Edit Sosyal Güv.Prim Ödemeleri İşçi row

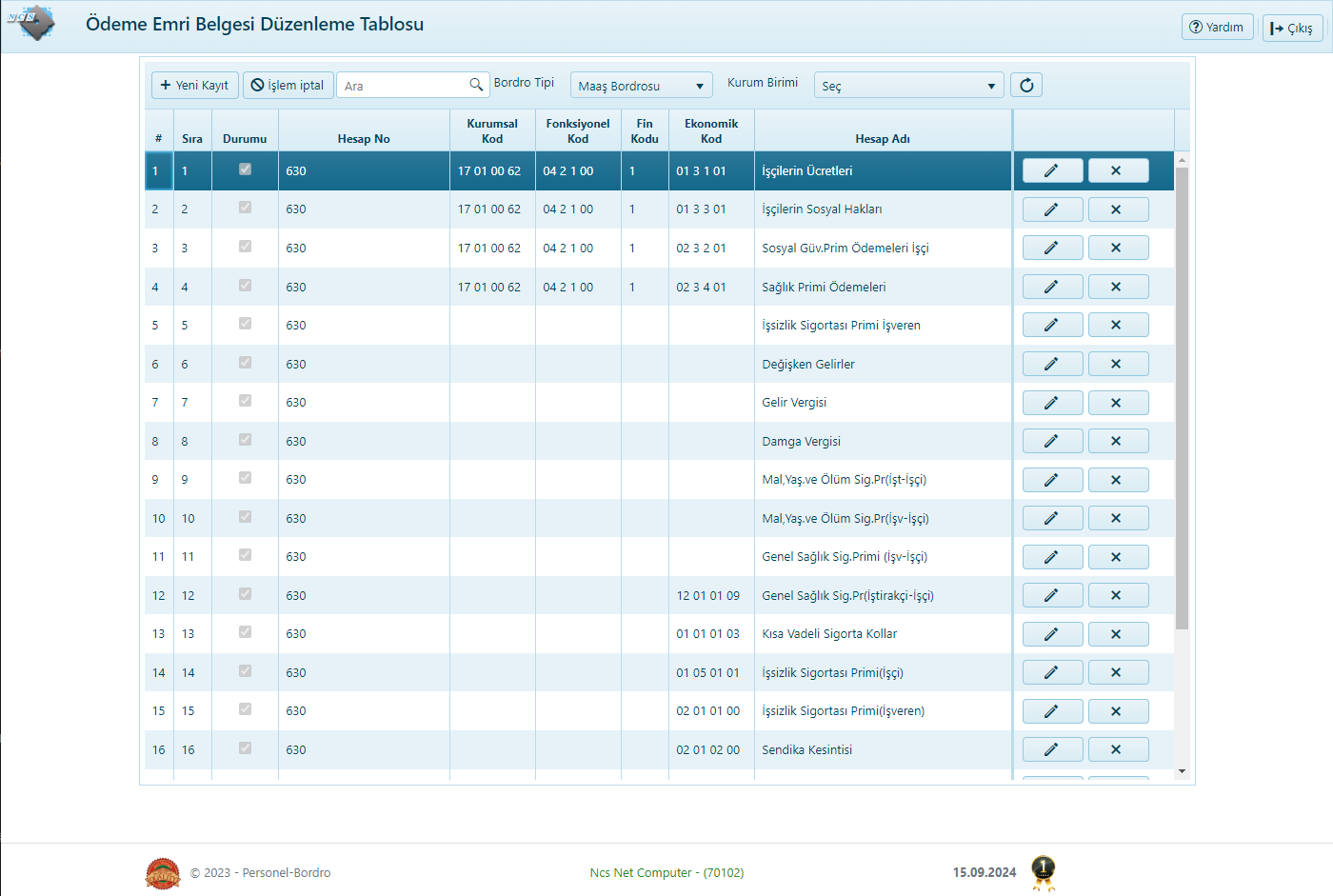tap(1052, 248)
